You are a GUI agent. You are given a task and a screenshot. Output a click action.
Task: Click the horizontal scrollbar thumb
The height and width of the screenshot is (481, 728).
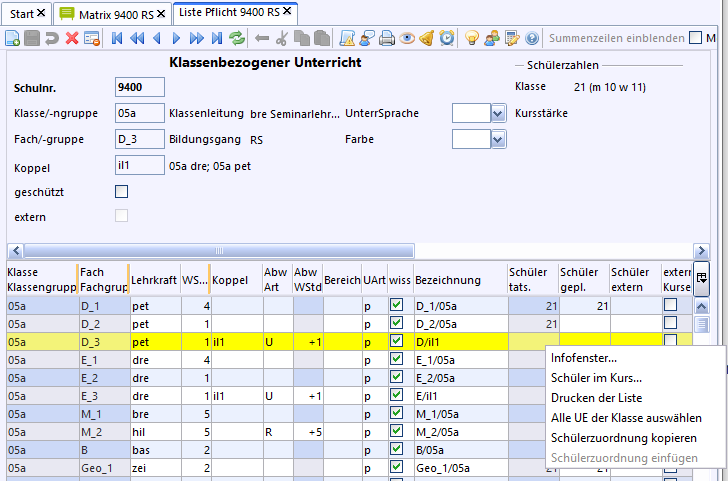[219, 251]
